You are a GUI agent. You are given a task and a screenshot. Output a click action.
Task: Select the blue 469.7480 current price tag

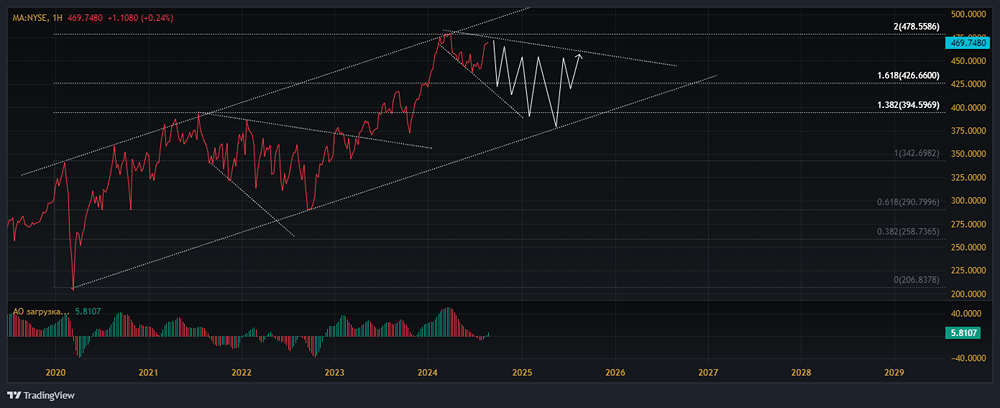tap(966, 43)
